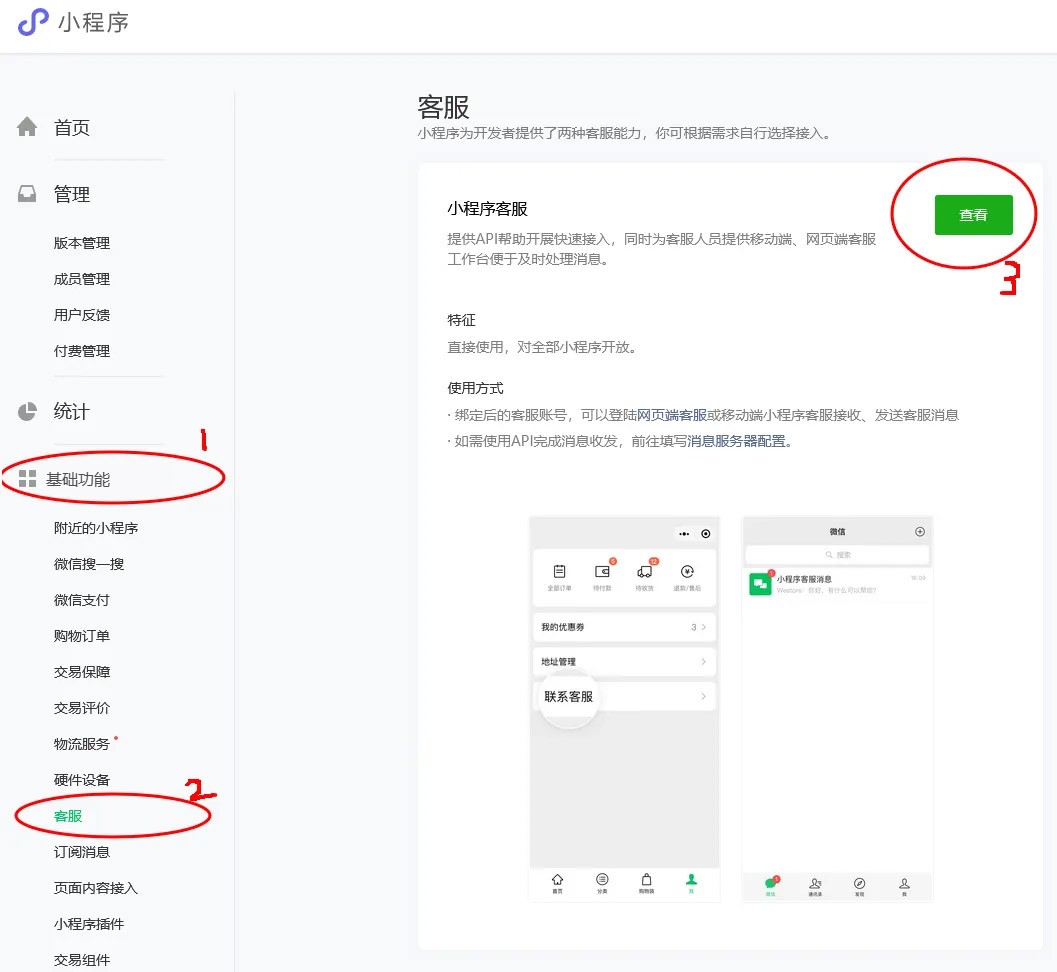Click the home icon beside 首页
Screen dimensions: 1057x972
27,127
